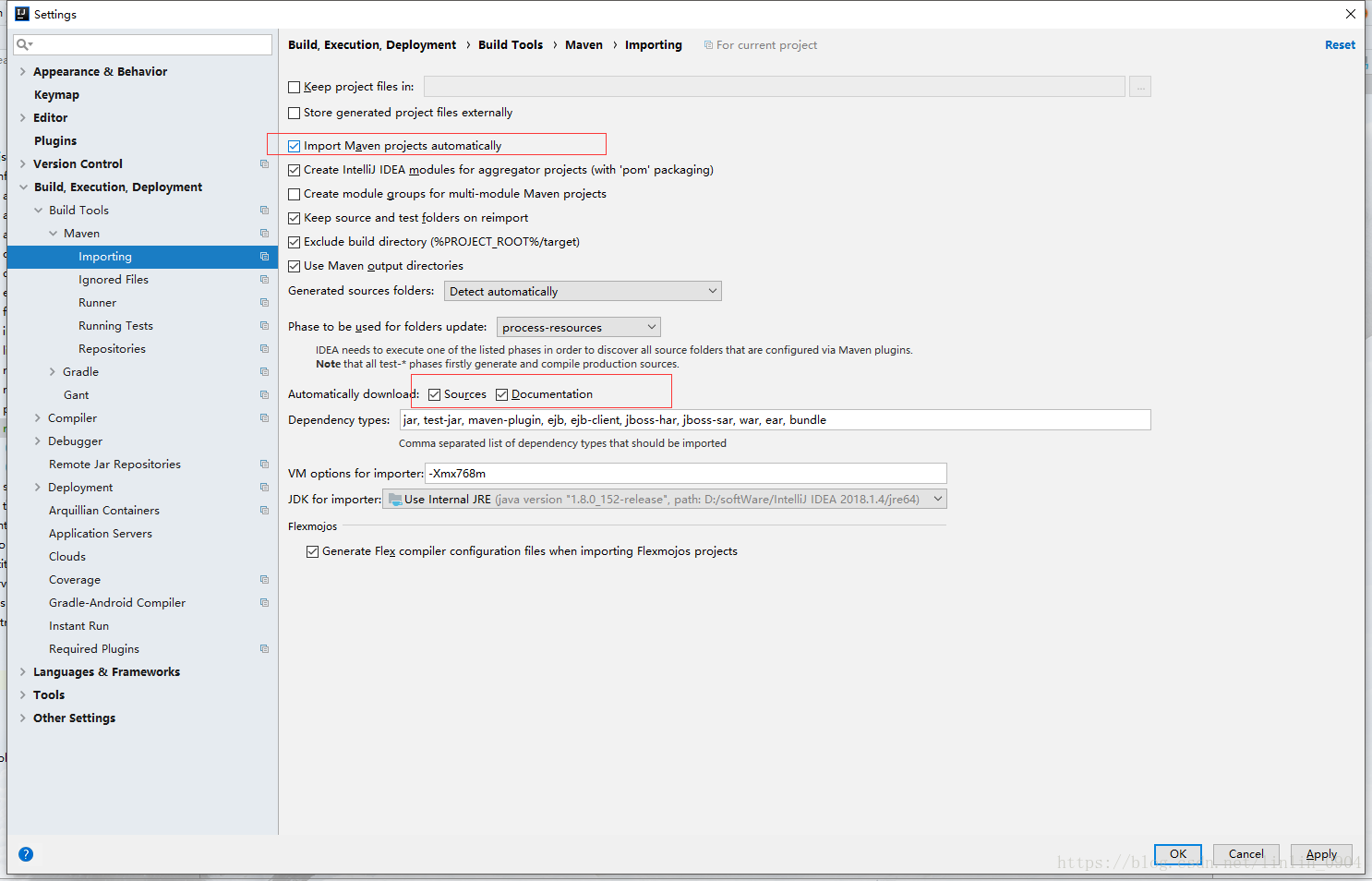Click project-level icon beside Deployment
This screenshot has height=881, width=1372.
(x=264, y=488)
